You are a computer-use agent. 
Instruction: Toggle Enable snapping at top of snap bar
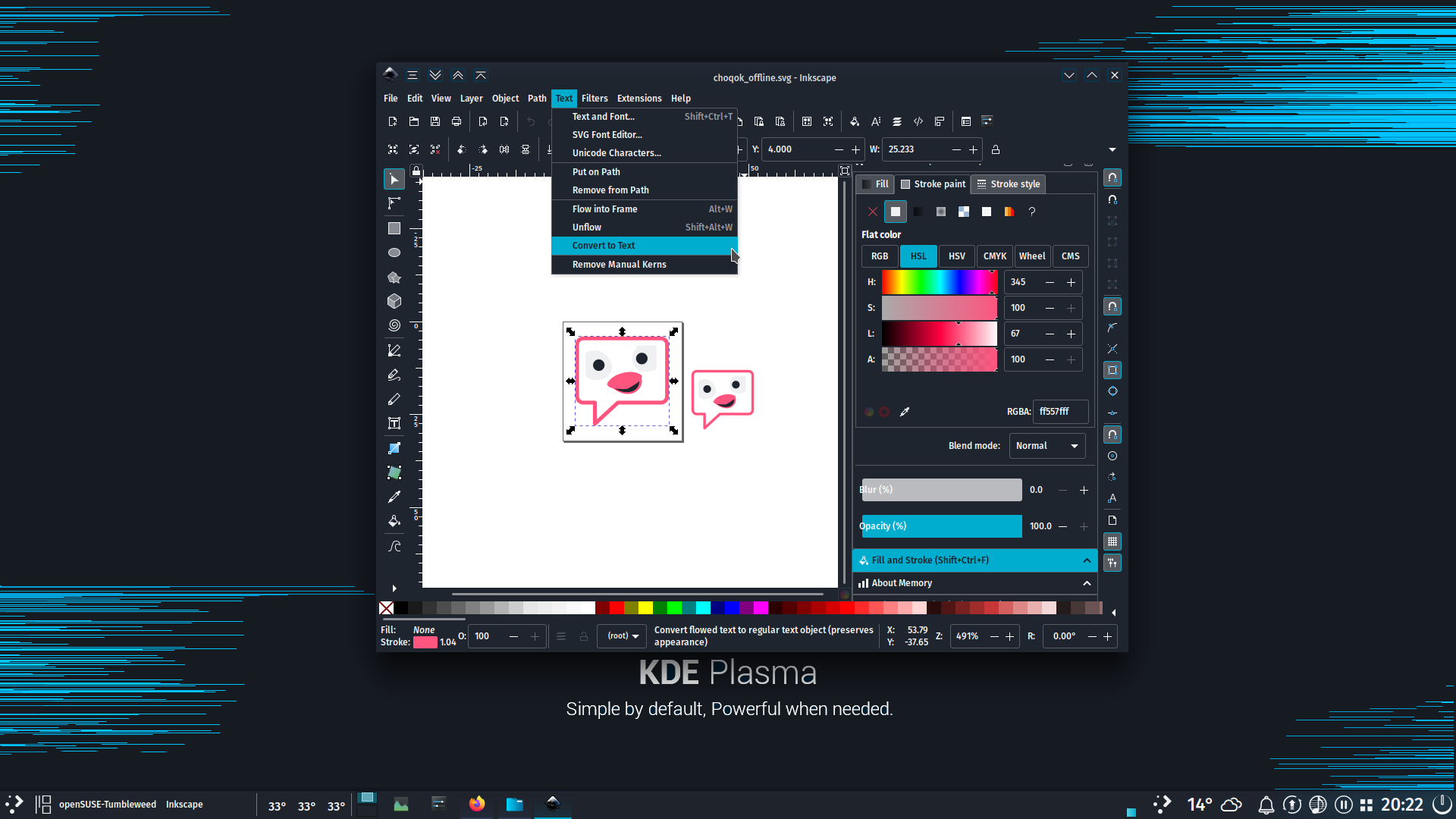coord(1112,177)
